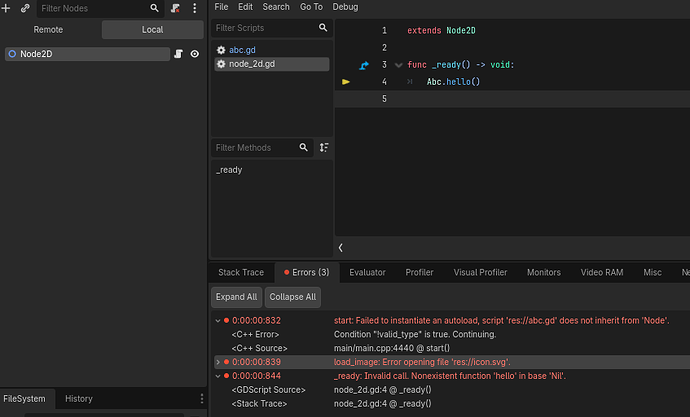The height and width of the screenshot is (417, 690).
Task: Click the Filter Scripts search icon
Action: 323,28
